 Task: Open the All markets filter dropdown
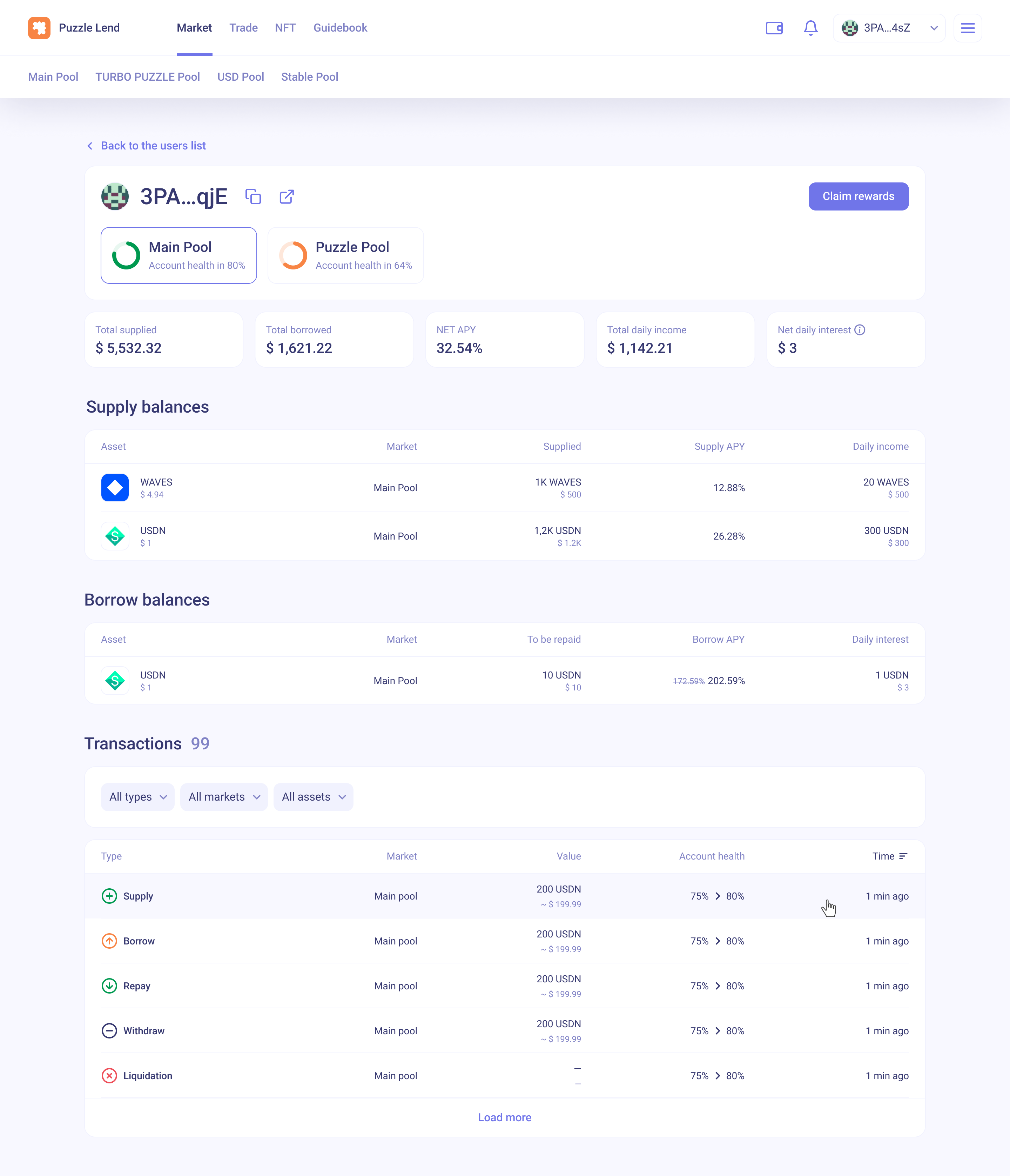224,797
